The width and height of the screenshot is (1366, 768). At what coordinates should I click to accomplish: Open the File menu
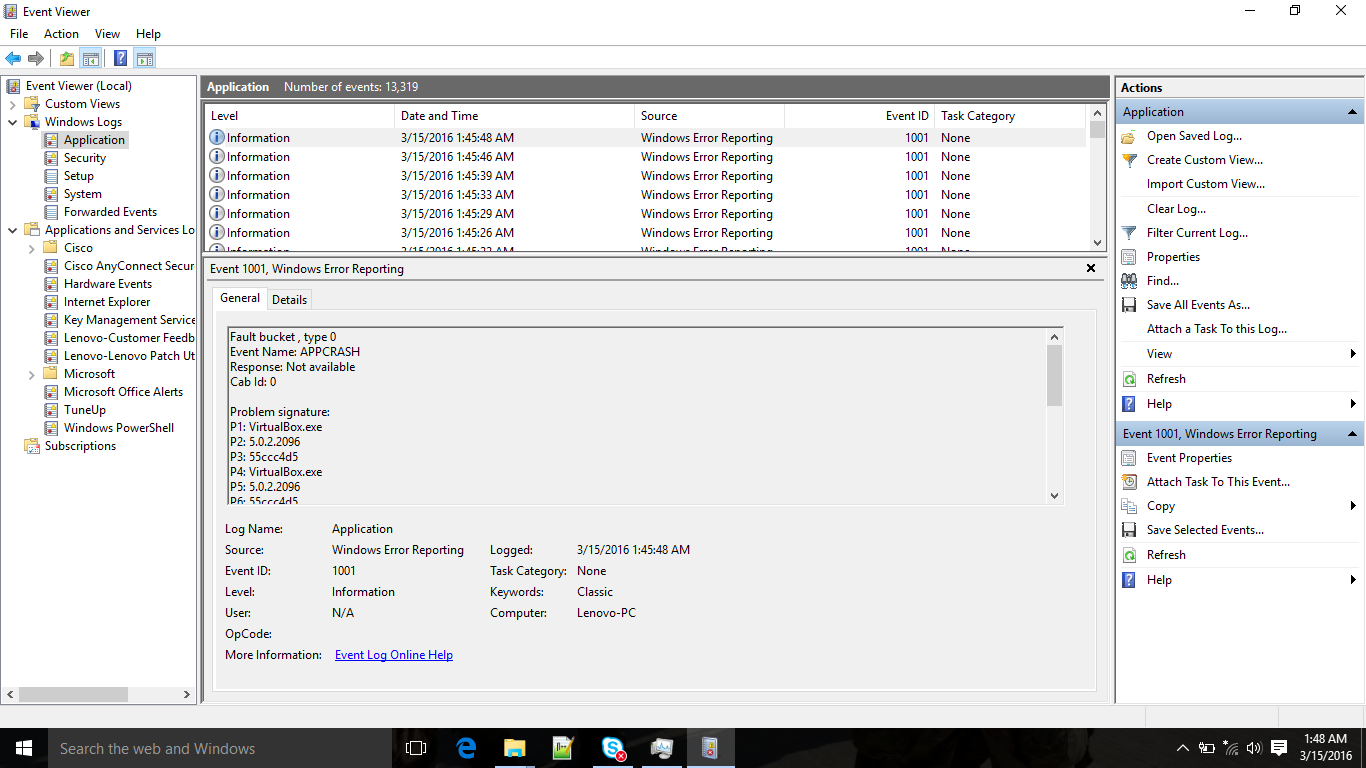tap(19, 34)
